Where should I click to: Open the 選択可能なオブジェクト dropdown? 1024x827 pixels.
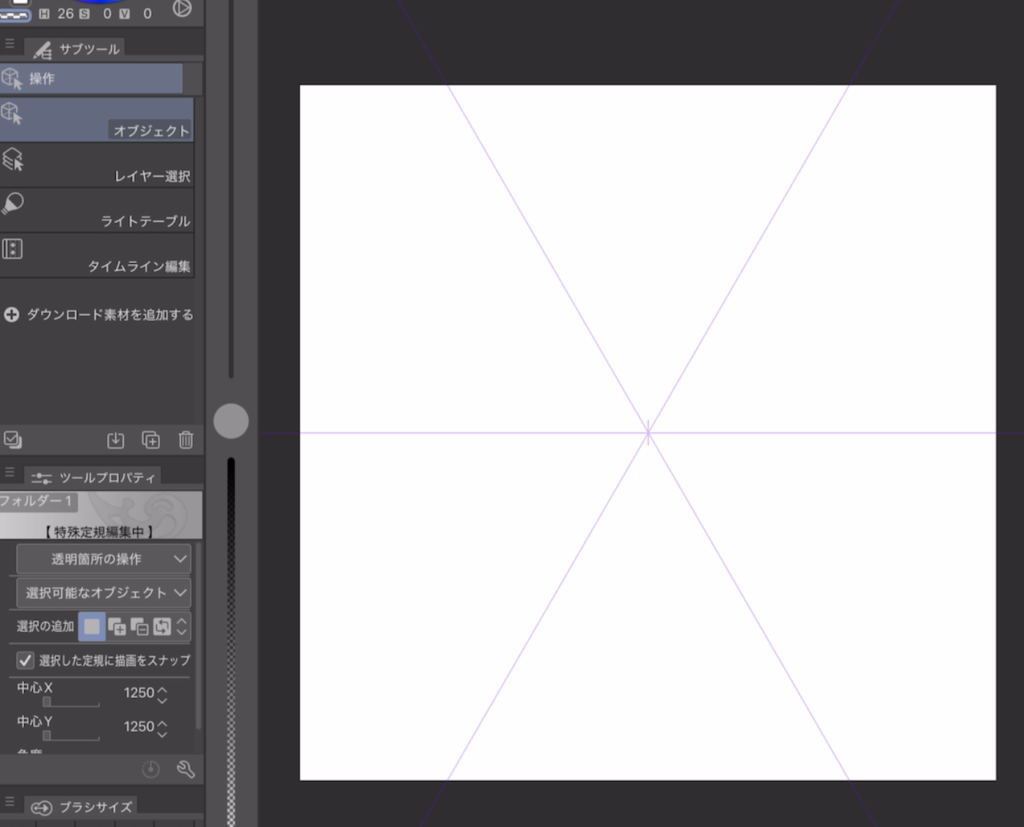[x=104, y=593]
